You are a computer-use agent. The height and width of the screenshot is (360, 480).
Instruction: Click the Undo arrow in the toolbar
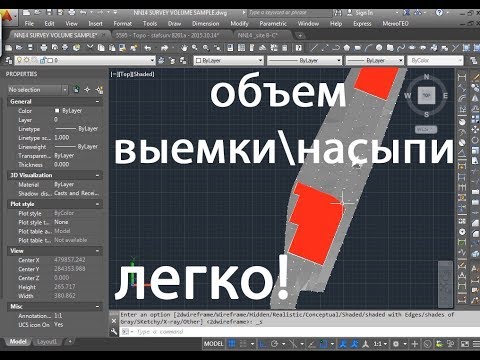tap(148, 48)
